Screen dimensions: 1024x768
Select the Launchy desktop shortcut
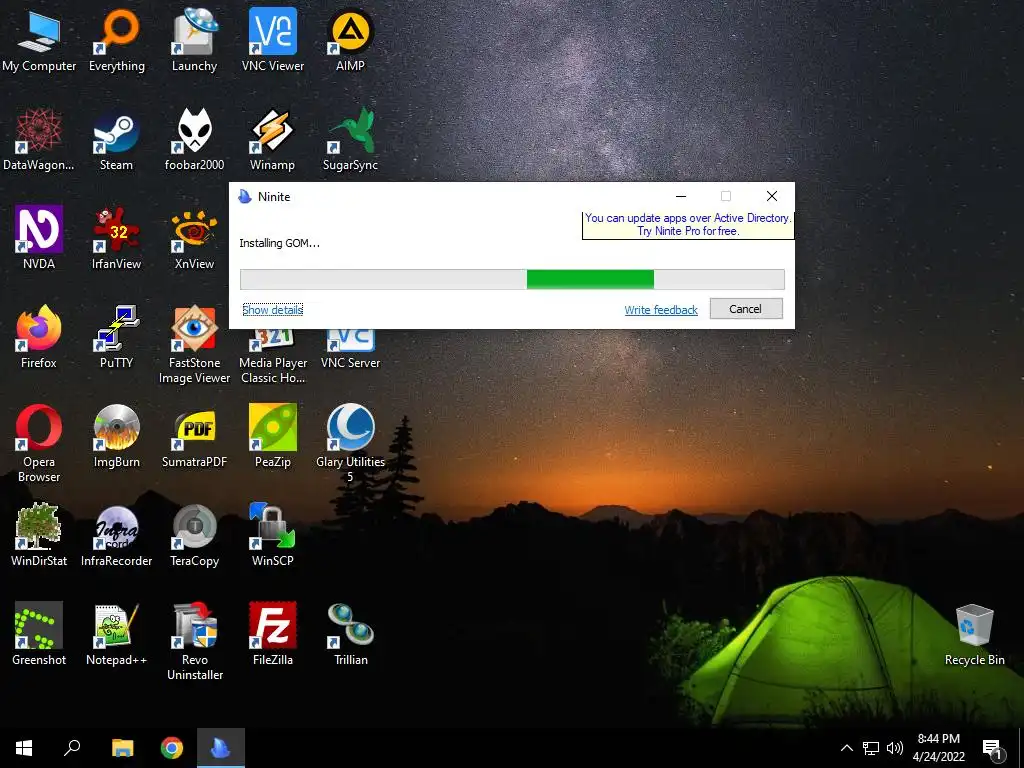click(x=194, y=40)
